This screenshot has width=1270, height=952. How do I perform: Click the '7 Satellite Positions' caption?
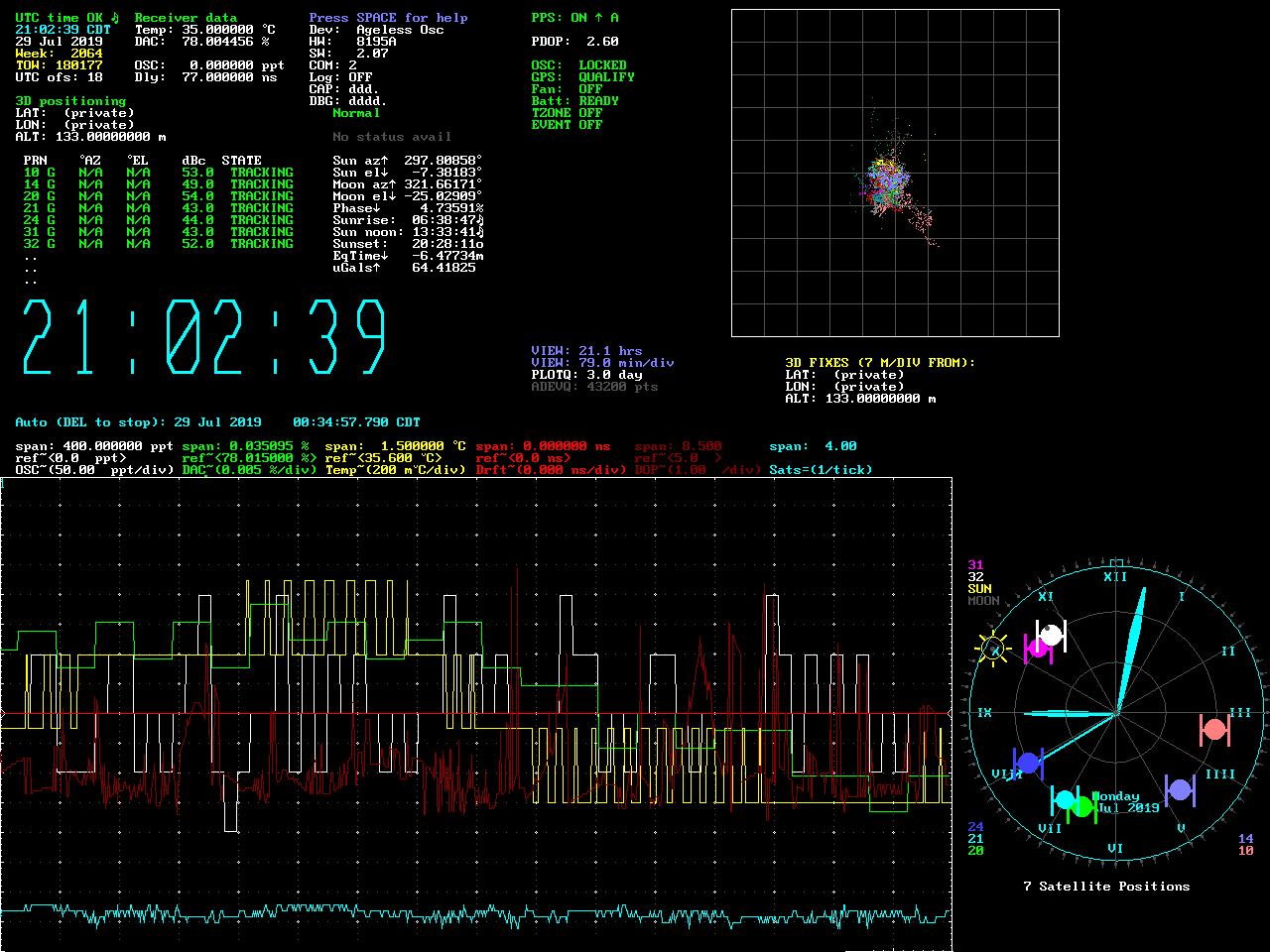click(1106, 887)
